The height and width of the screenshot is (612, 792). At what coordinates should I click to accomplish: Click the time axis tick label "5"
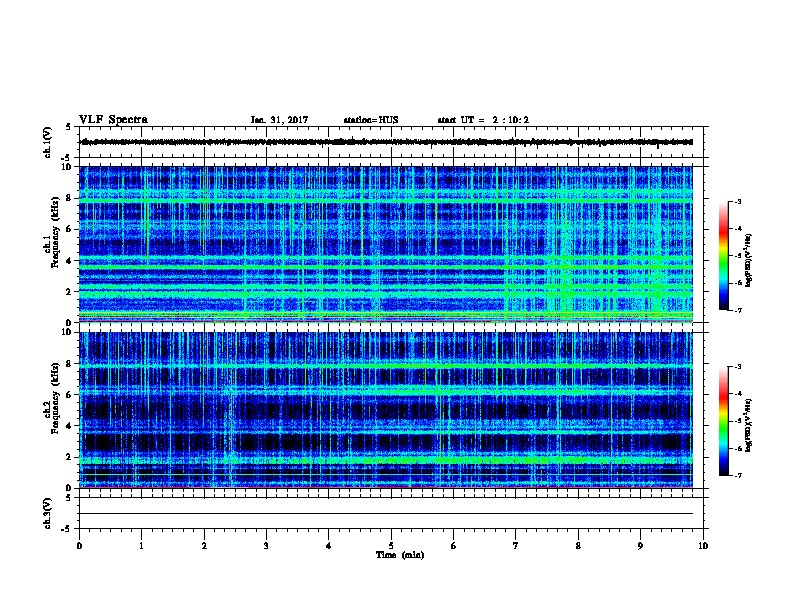pos(391,546)
